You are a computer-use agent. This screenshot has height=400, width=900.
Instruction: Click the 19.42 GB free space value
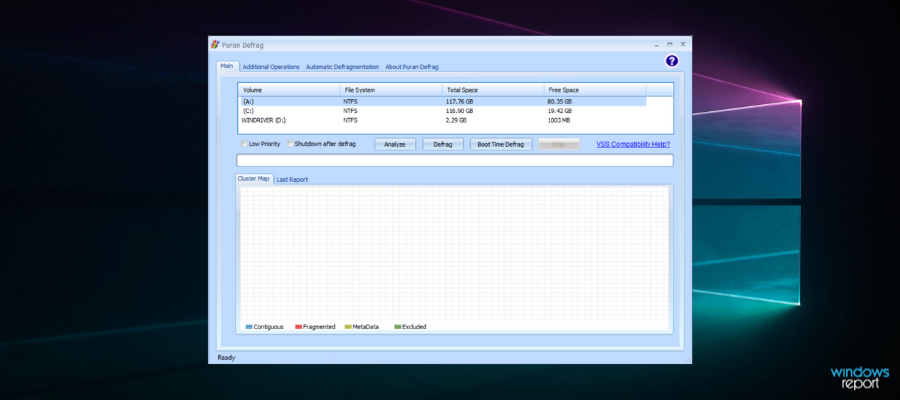tap(560, 111)
